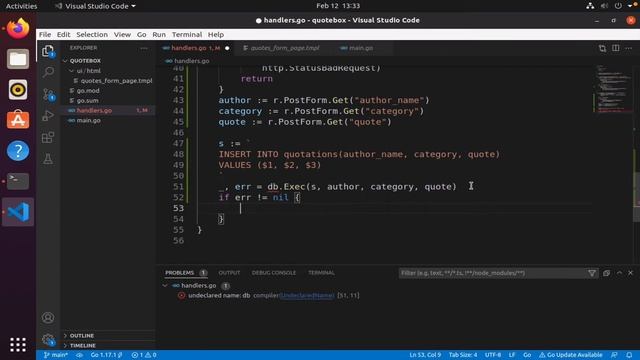Open the Extensions view
Screen dimensions: 640x360
pyautogui.click(x=48, y=137)
